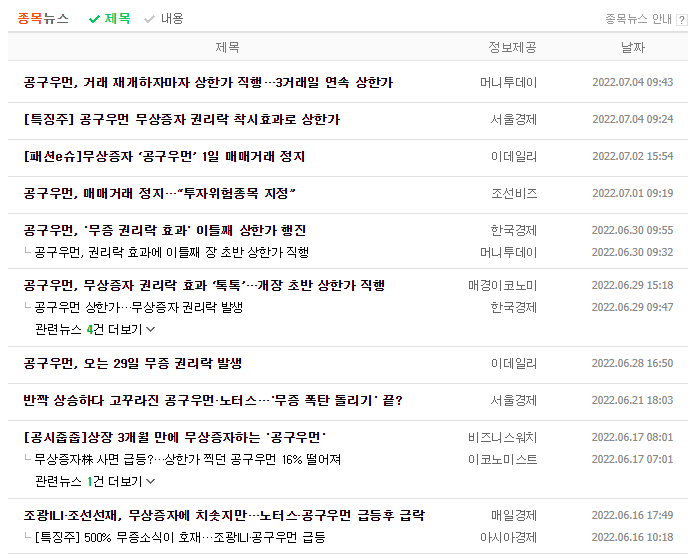Open 공구우먼, 무상증자 권리락 효과 '톡톡' article
The image size is (694, 558).
[x=204, y=285]
